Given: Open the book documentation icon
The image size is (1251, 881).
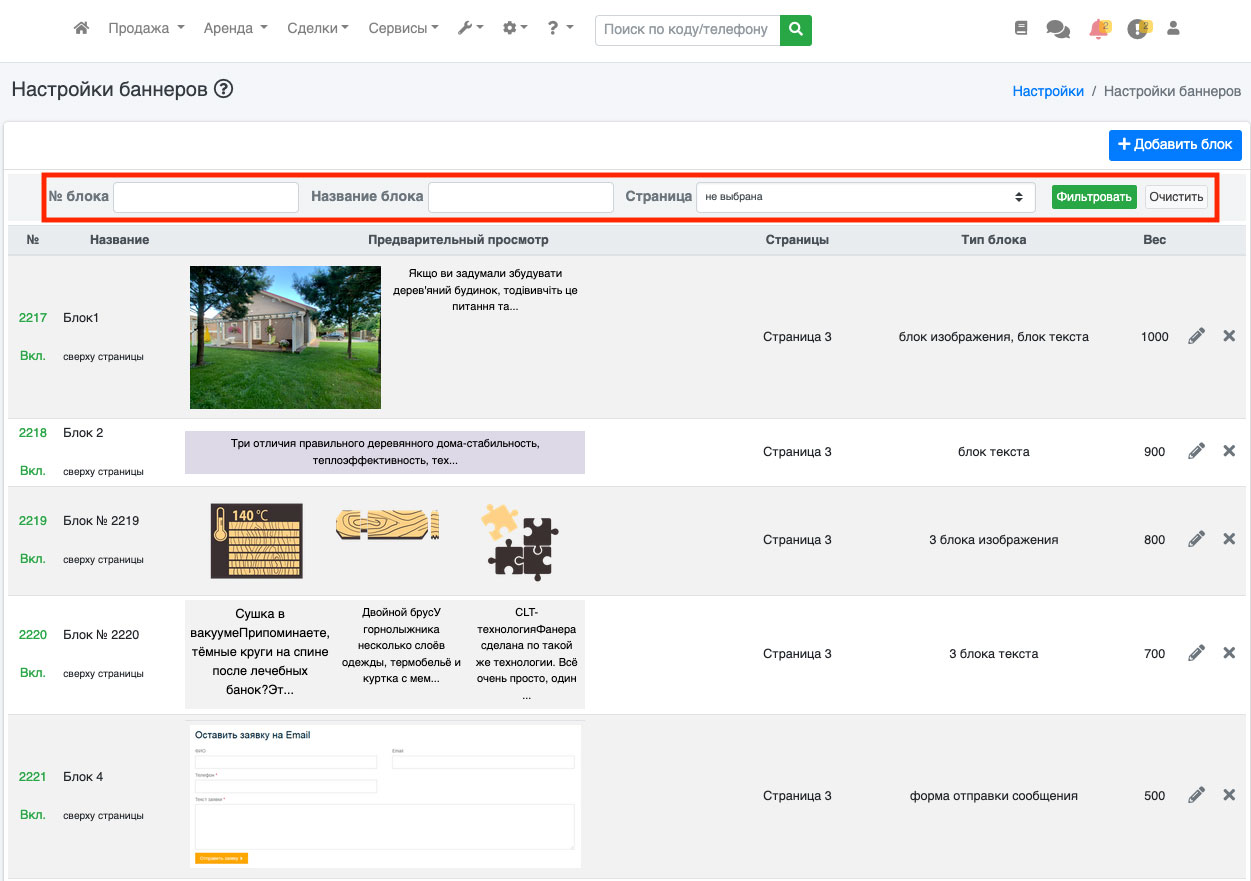Looking at the screenshot, I should coord(1021,29).
